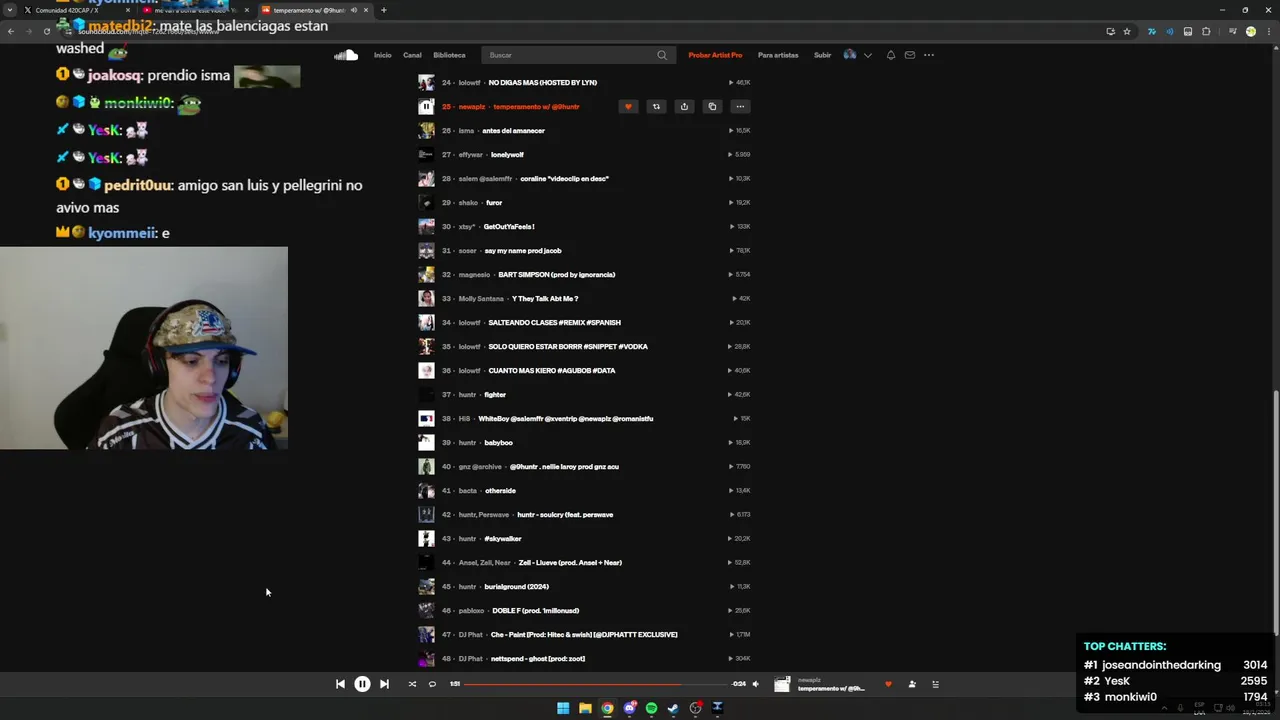The width and height of the screenshot is (1280, 720).
Task: Open Probar Artist Pro link
Action: pyautogui.click(x=715, y=55)
